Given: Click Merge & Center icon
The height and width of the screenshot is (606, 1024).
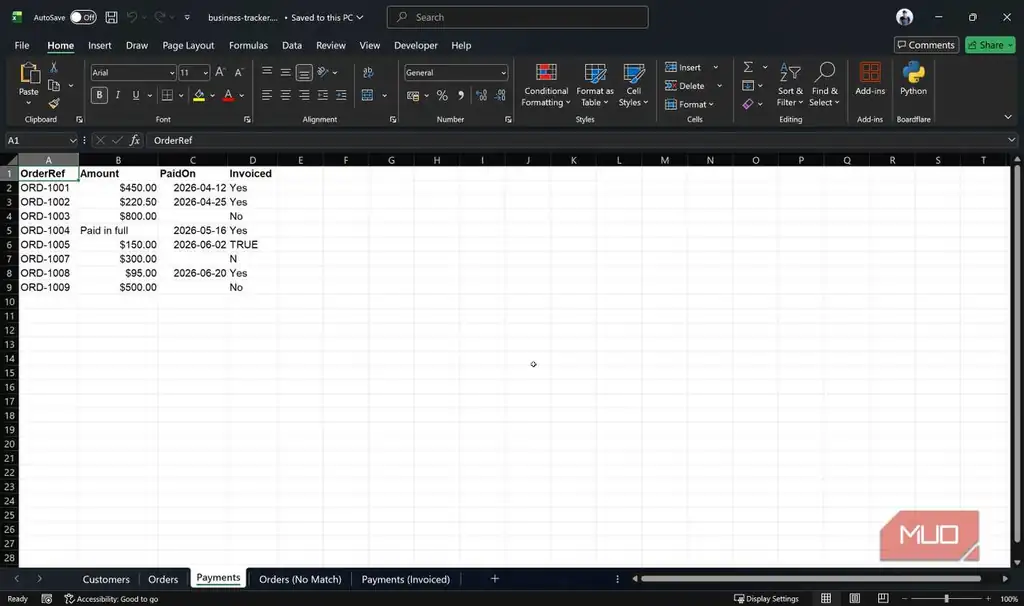Looking at the screenshot, I should point(368,95).
